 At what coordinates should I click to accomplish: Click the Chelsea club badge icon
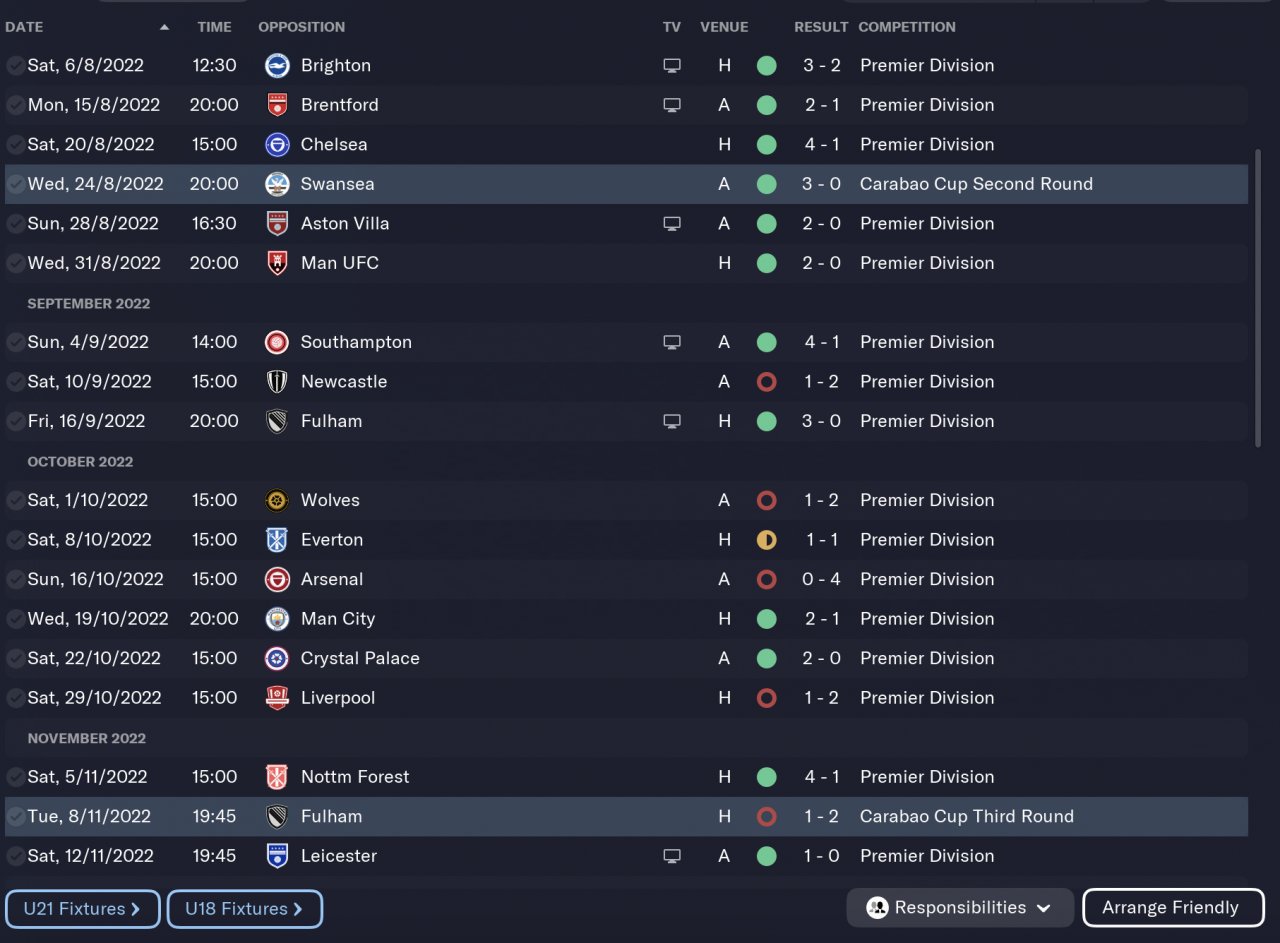pyautogui.click(x=277, y=145)
